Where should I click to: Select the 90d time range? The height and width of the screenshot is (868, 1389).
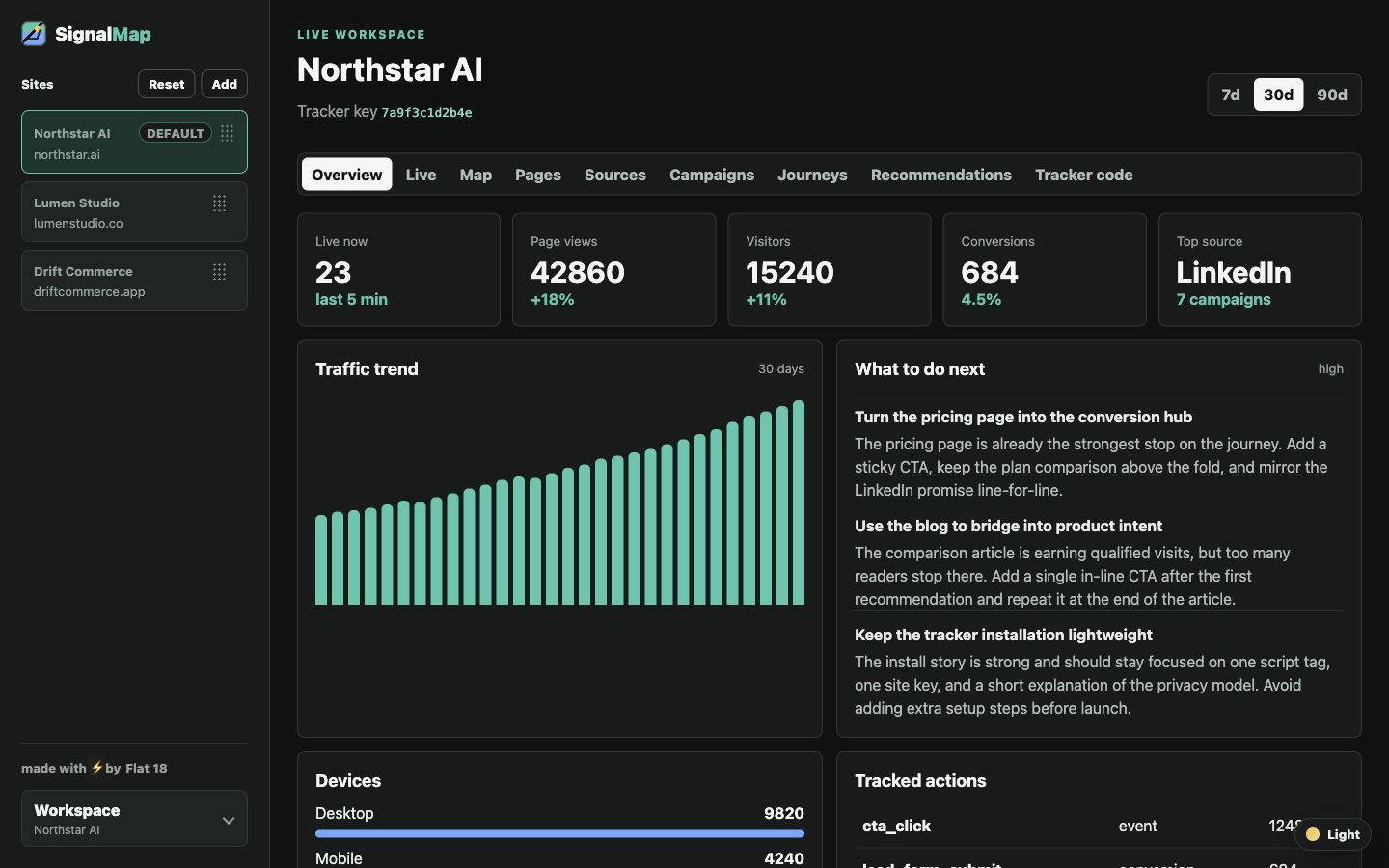click(1332, 95)
